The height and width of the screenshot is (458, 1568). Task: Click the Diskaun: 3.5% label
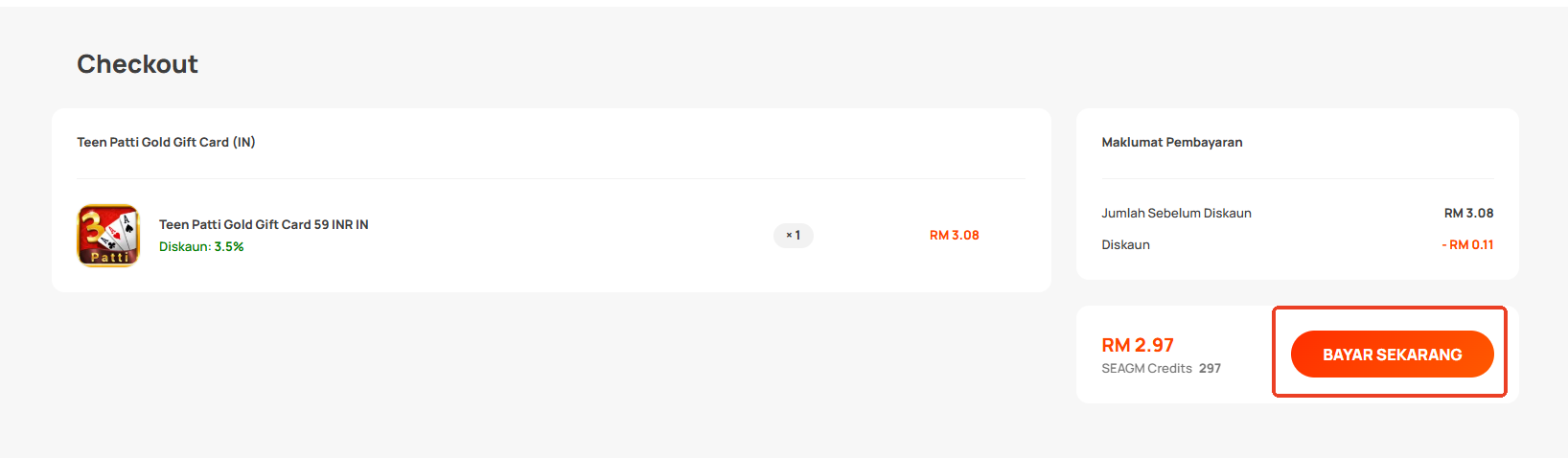pyautogui.click(x=201, y=246)
